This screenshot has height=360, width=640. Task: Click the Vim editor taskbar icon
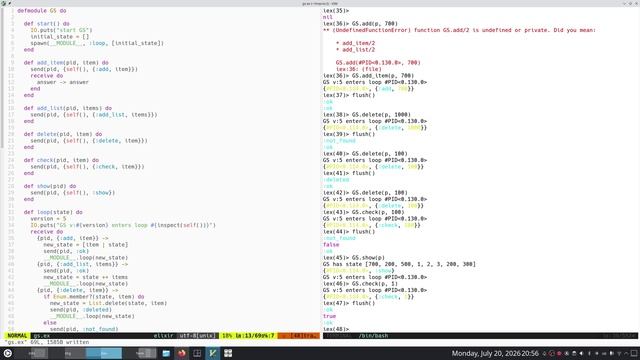click(212, 353)
